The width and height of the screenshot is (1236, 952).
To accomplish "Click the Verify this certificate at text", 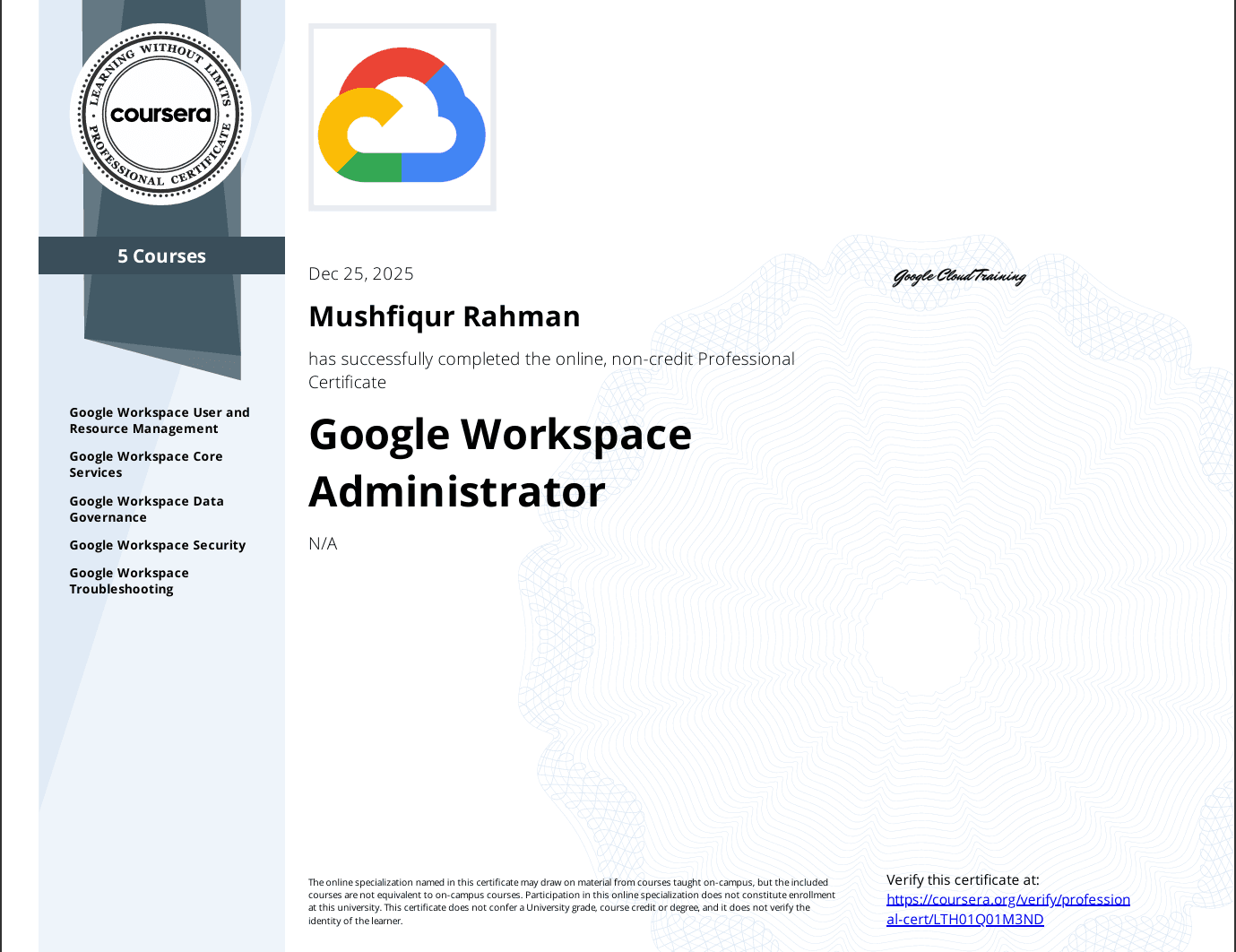I will pos(962,879).
